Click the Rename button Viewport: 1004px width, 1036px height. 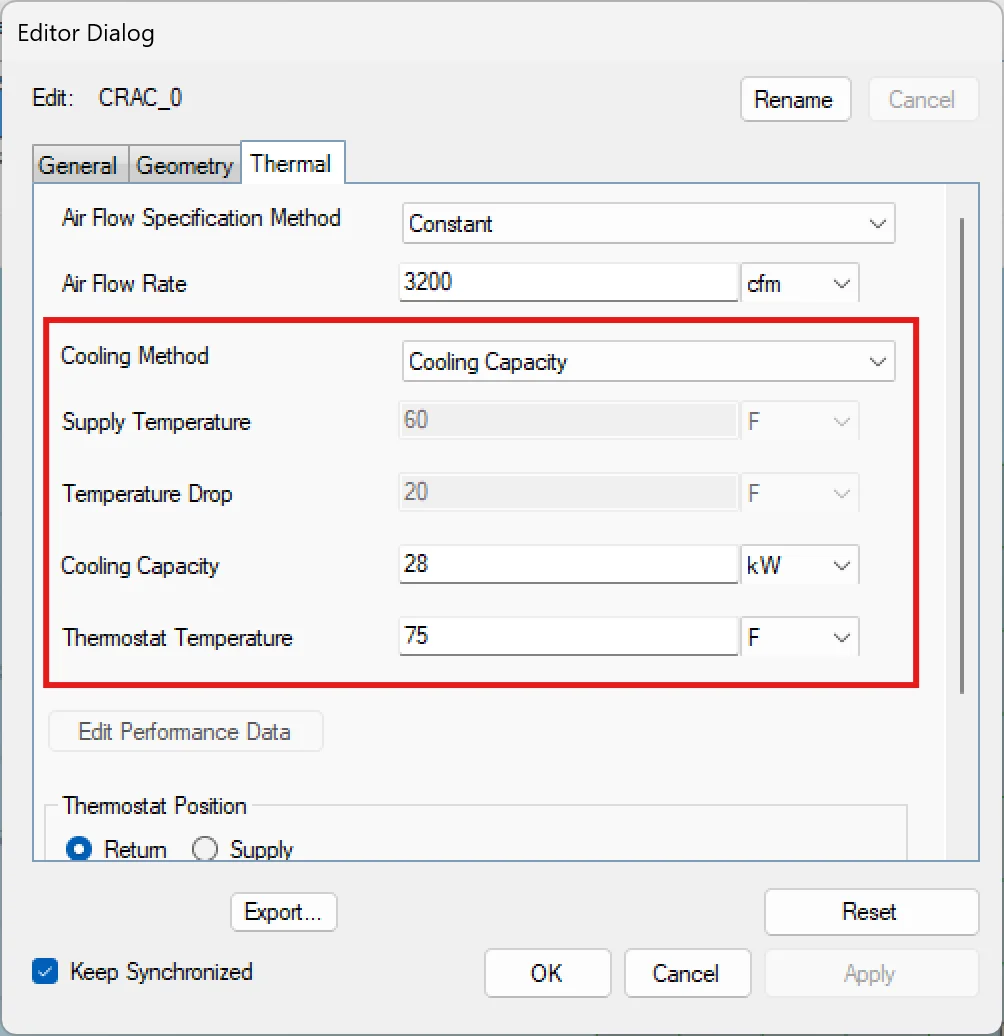(x=795, y=99)
